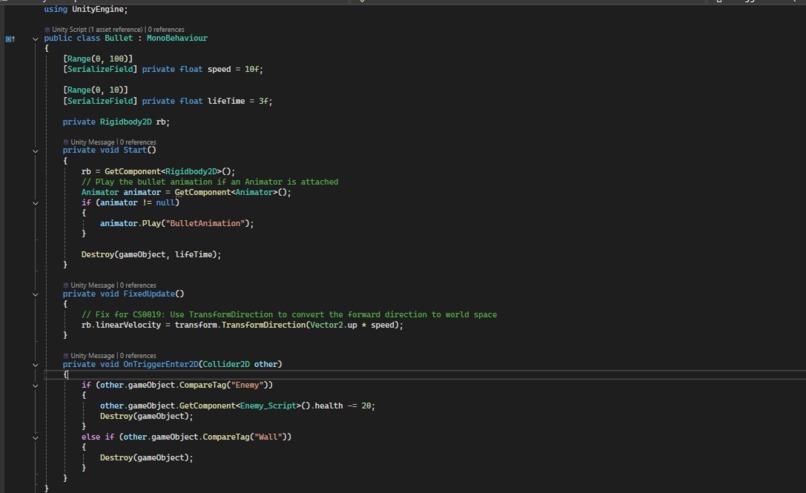Click the '10f' speed value
The width and height of the screenshot is (806, 493).
[x=251, y=69]
